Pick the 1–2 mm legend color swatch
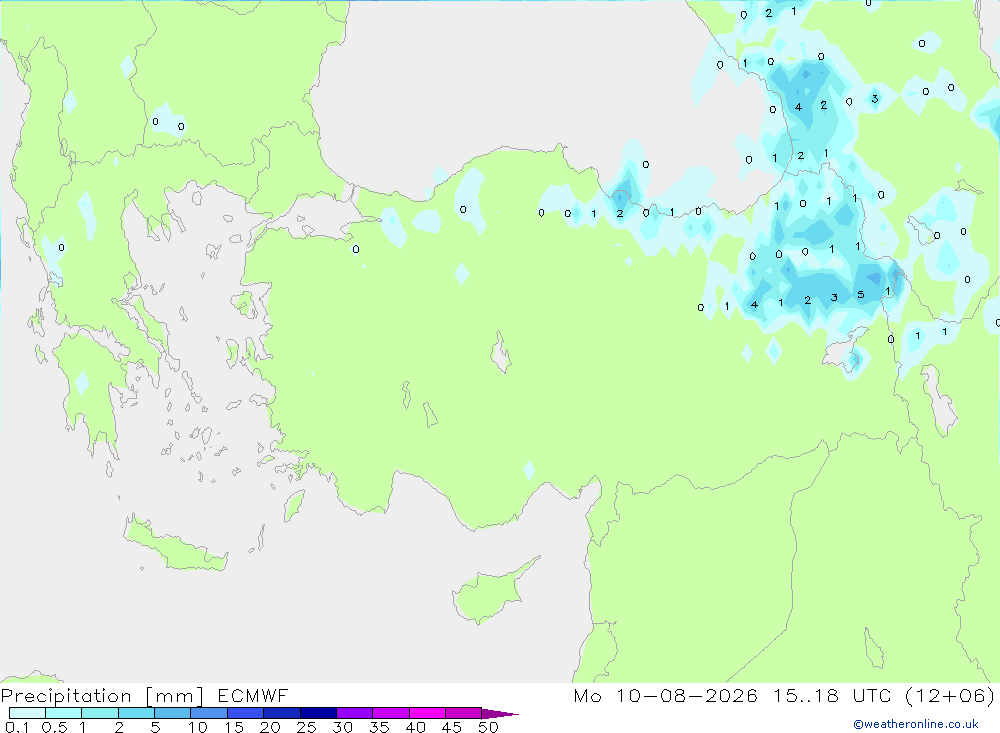Screen dimensions: 1000x733 click(x=100, y=713)
